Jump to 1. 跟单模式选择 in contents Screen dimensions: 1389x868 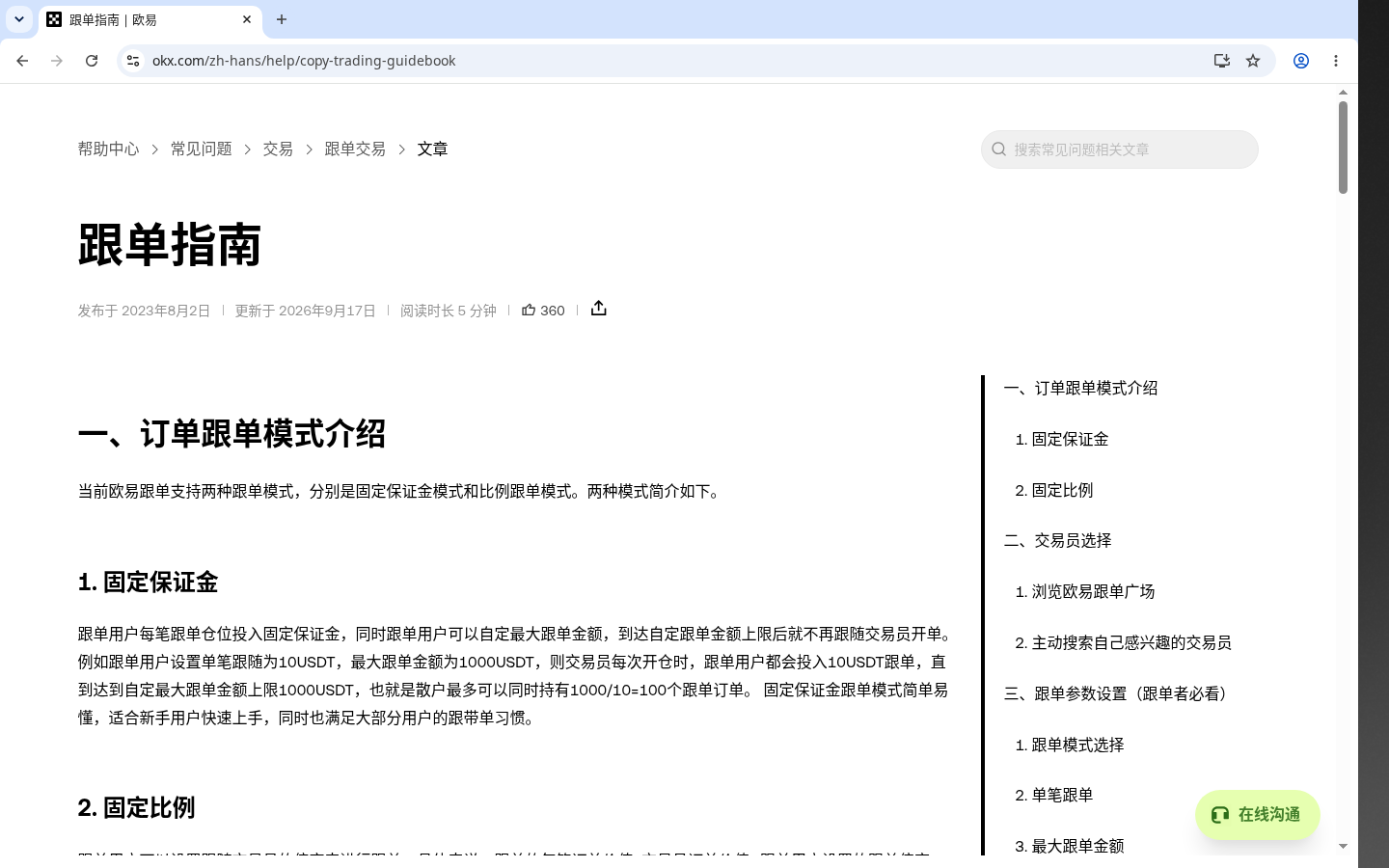coord(1069,745)
